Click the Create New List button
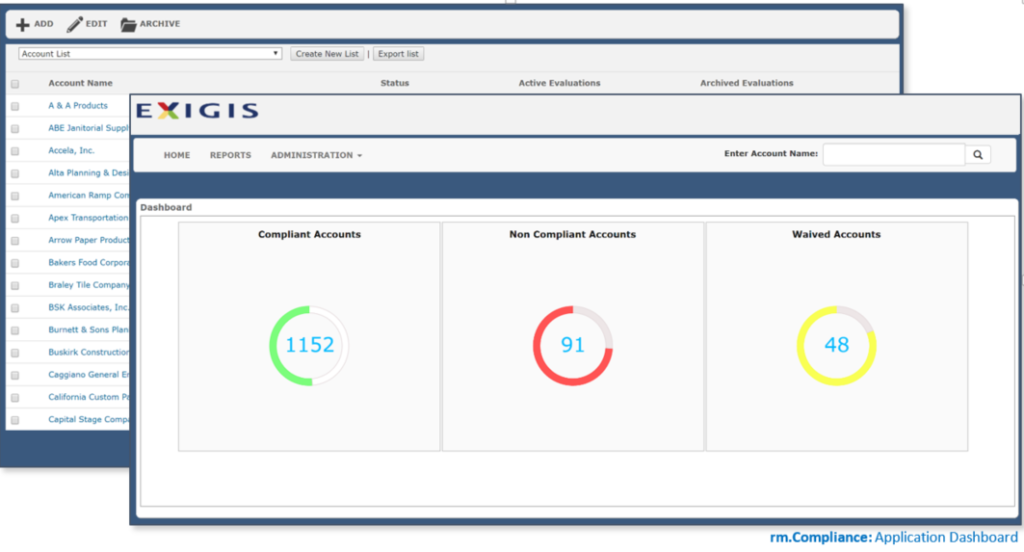Image resolution: width=1024 pixels, height=552 pixels. click(x=327, y=54)
